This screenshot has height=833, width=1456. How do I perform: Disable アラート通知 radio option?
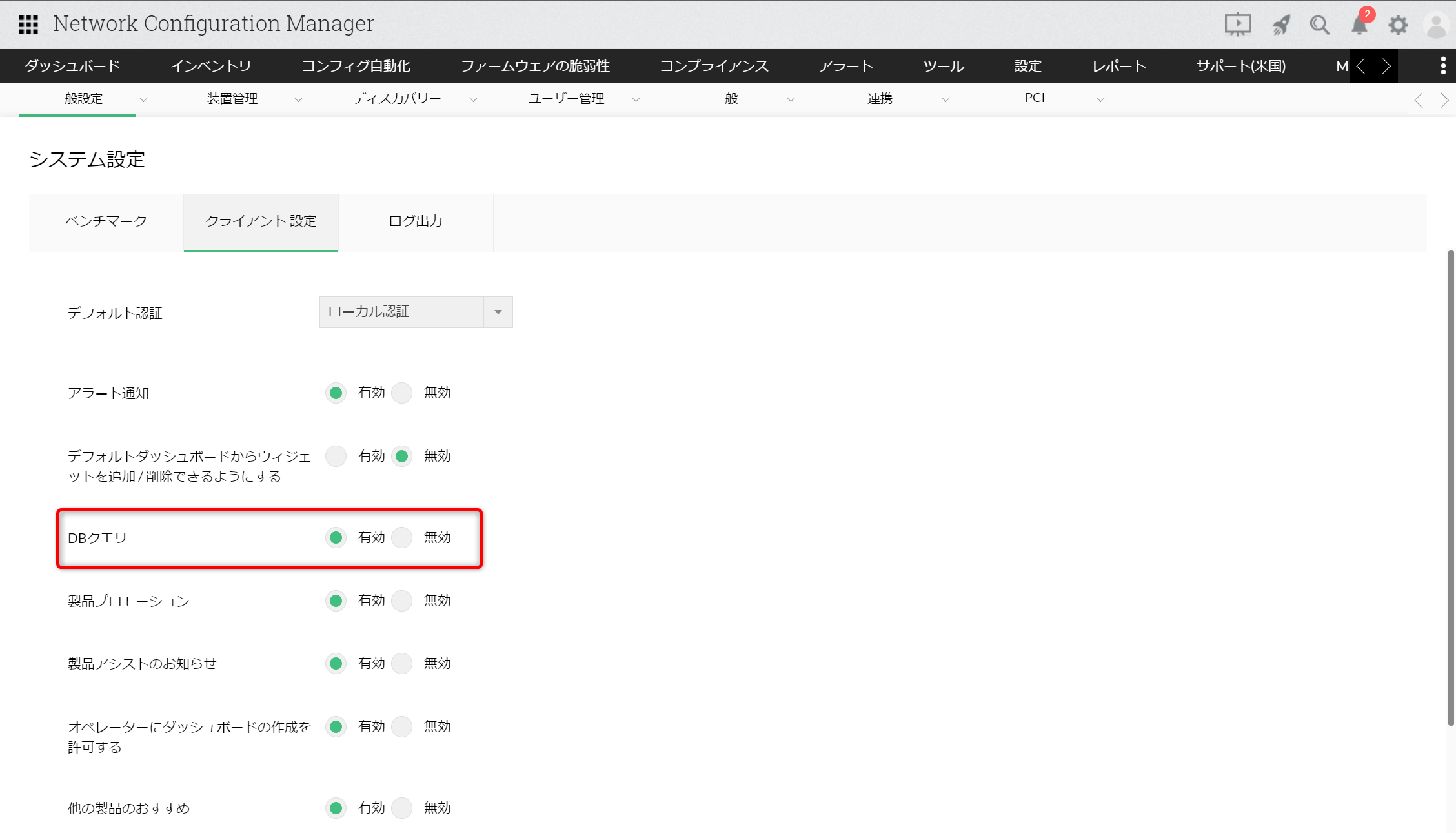click(402, 393)
